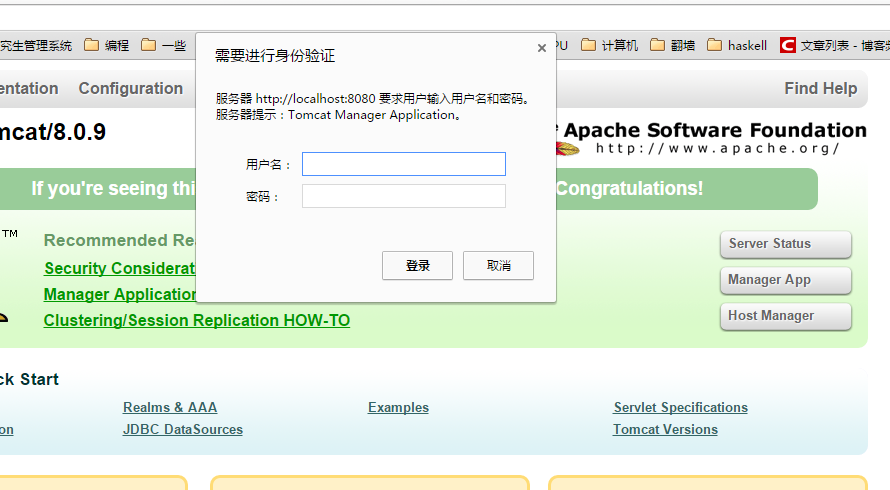The width and height of the screenshot is (890, 490).
Task: Click the 需要进行身份验证 dialog title
Action: [x=275, y=56]
